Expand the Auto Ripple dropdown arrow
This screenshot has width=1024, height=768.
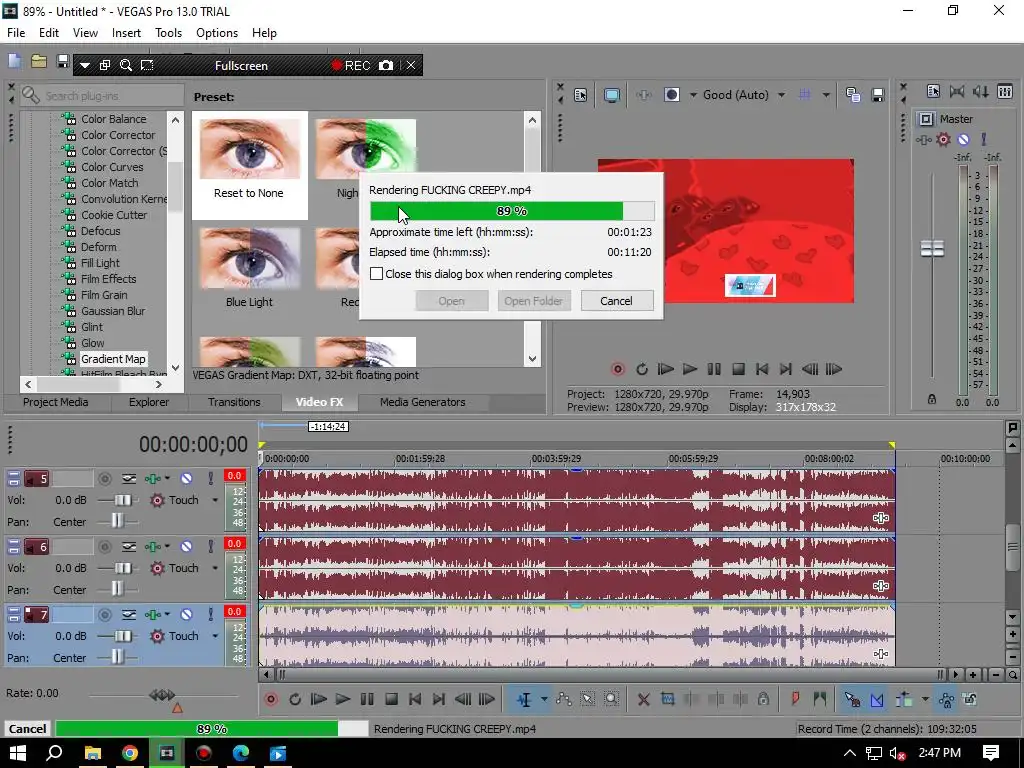[925, 699]
